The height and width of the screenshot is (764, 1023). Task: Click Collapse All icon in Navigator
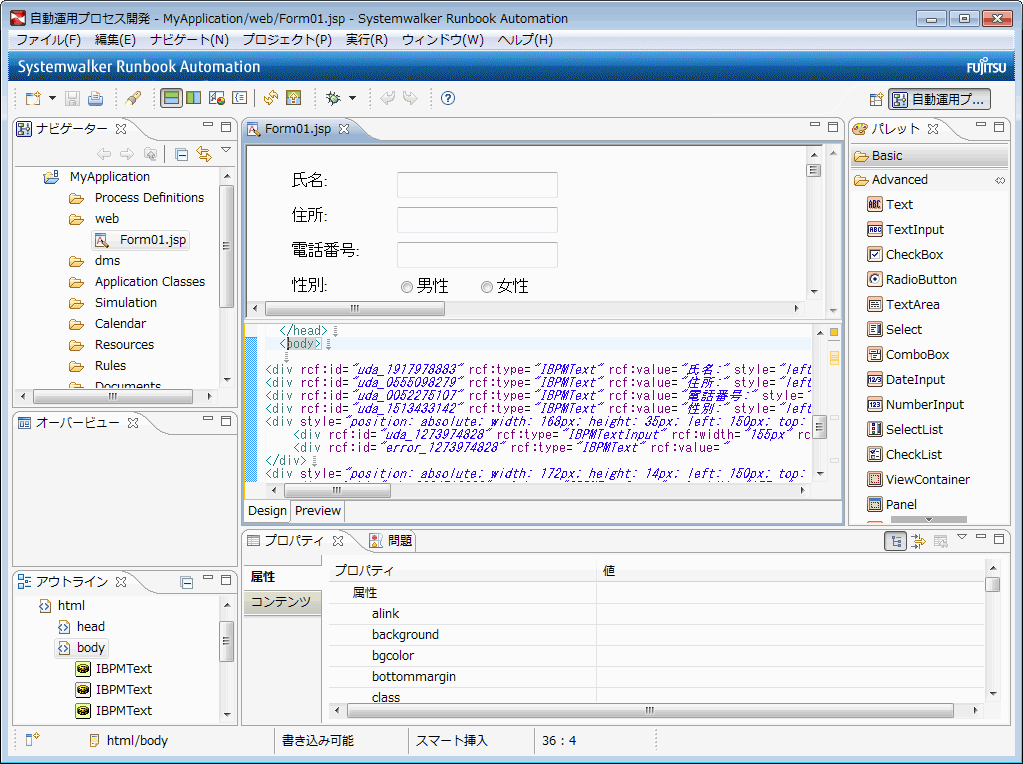click(182, 154)
